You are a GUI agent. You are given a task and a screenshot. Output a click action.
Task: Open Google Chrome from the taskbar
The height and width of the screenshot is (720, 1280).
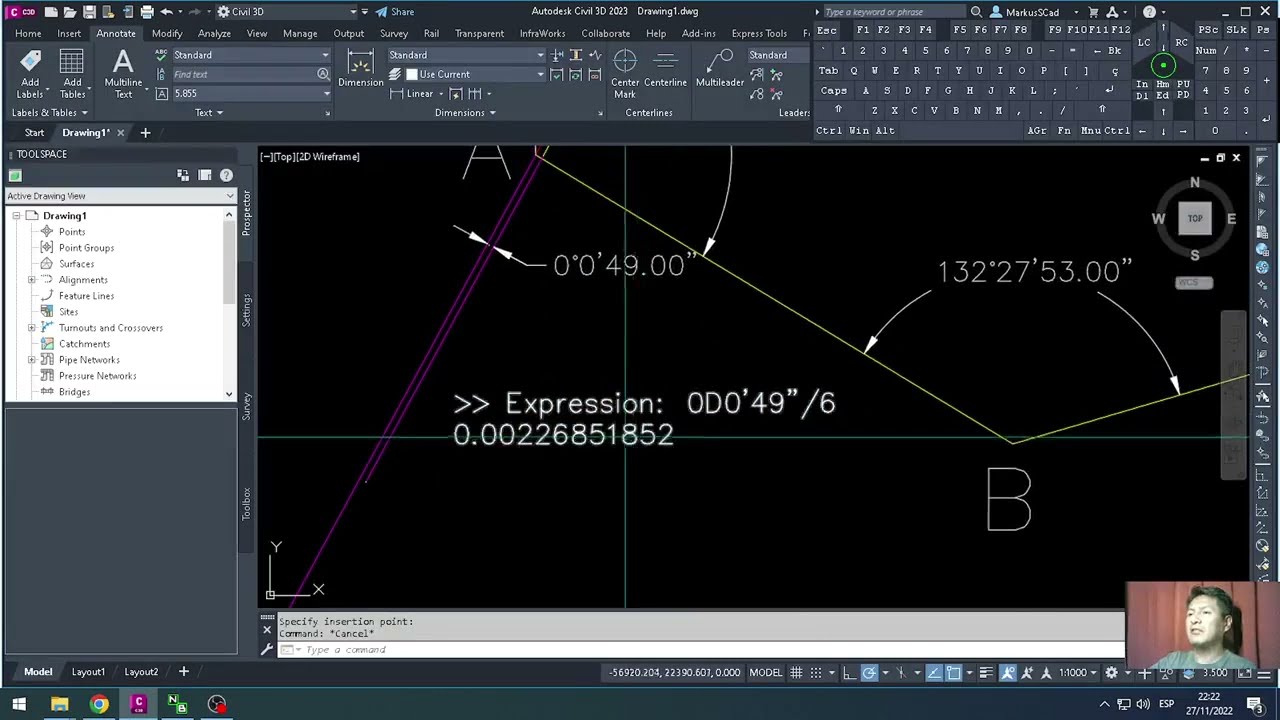pyautogui.click(x=99, y=704)
